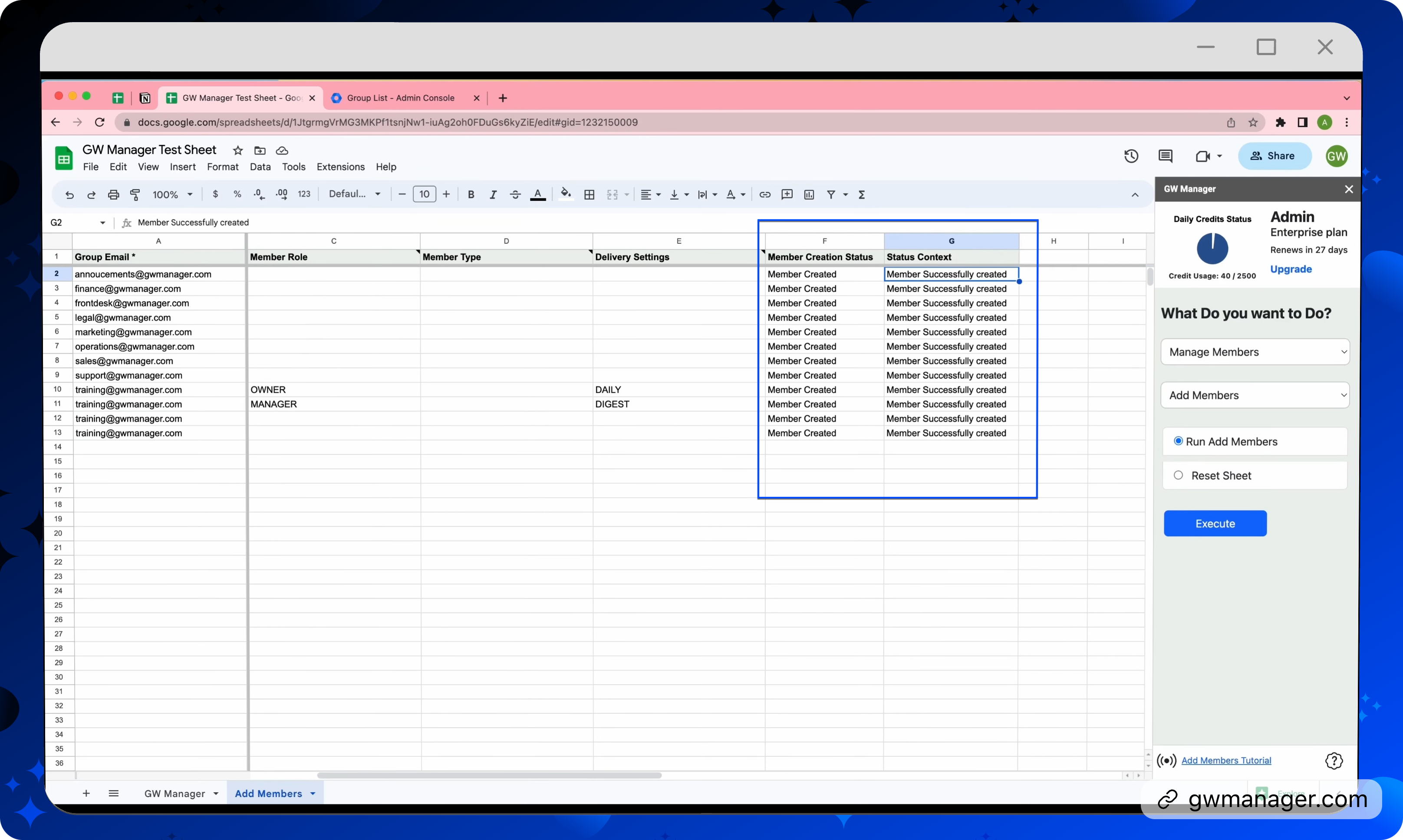Click the help question mark in GW Manager panel
Viewport: 1403px width, 840px height.
pos(1334,761)
